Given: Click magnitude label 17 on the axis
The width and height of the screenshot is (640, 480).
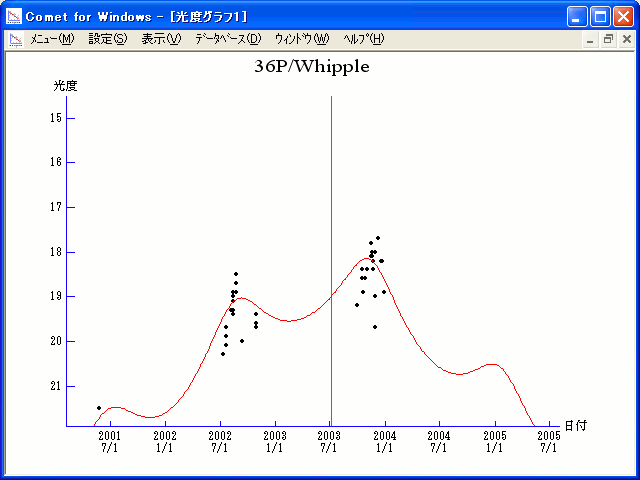Looking at the screenshot, I should pyautogui.click(x=56, y=207).
